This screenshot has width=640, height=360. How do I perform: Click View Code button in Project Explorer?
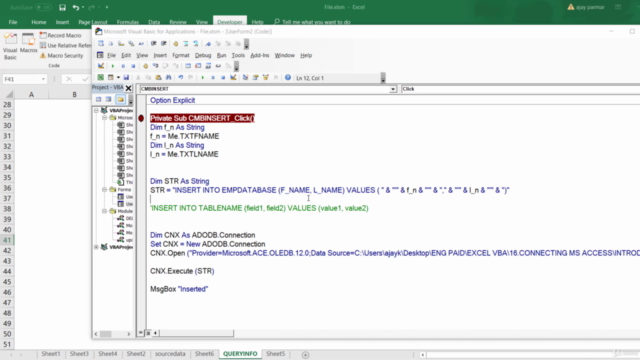click(98, 99)
